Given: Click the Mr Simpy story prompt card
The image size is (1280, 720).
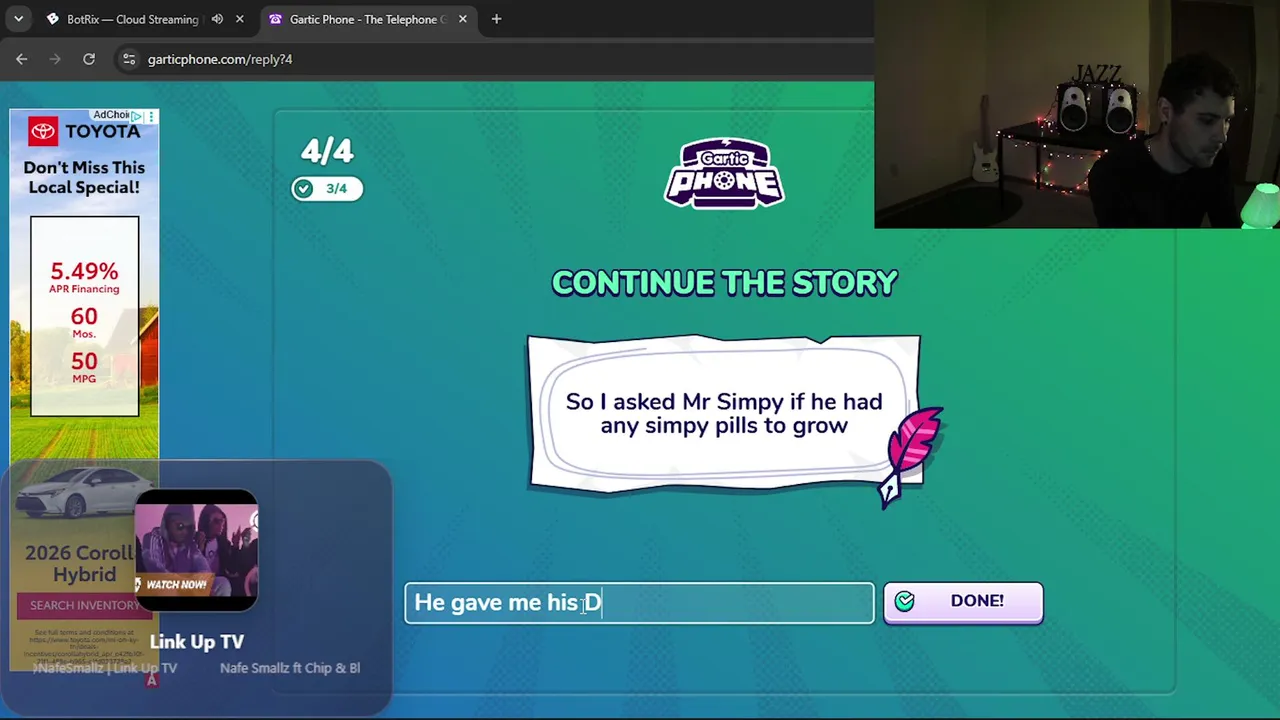Looking at the screenshot, I should click(724, 413).
